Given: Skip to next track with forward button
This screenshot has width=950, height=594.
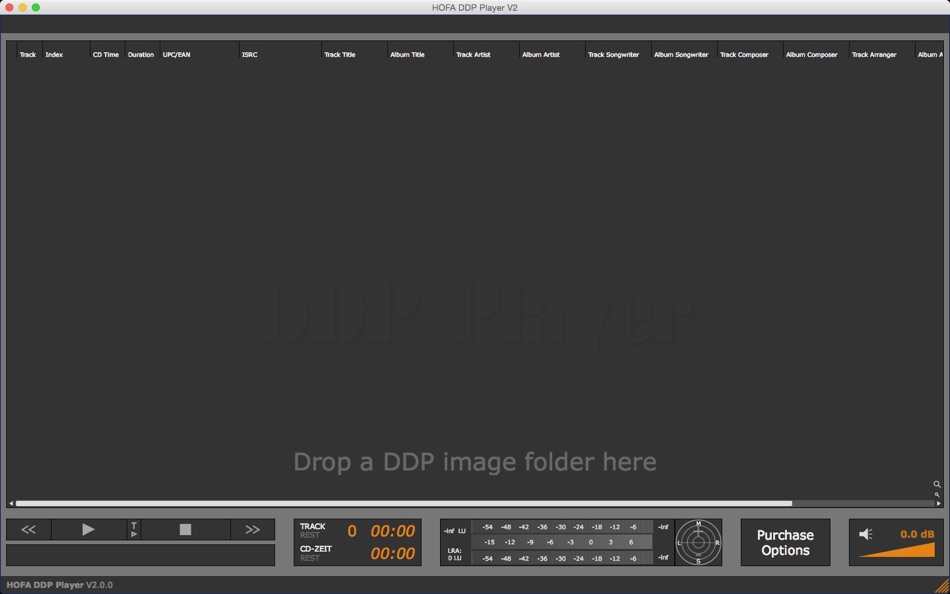Looking at the screenshot, I should point(253,529).
